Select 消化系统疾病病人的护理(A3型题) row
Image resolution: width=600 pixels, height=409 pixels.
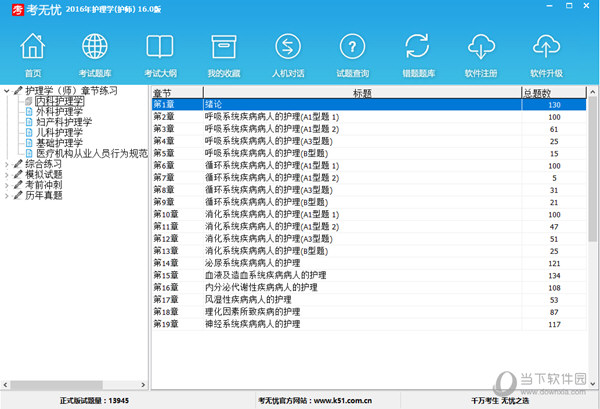(369, 239)
